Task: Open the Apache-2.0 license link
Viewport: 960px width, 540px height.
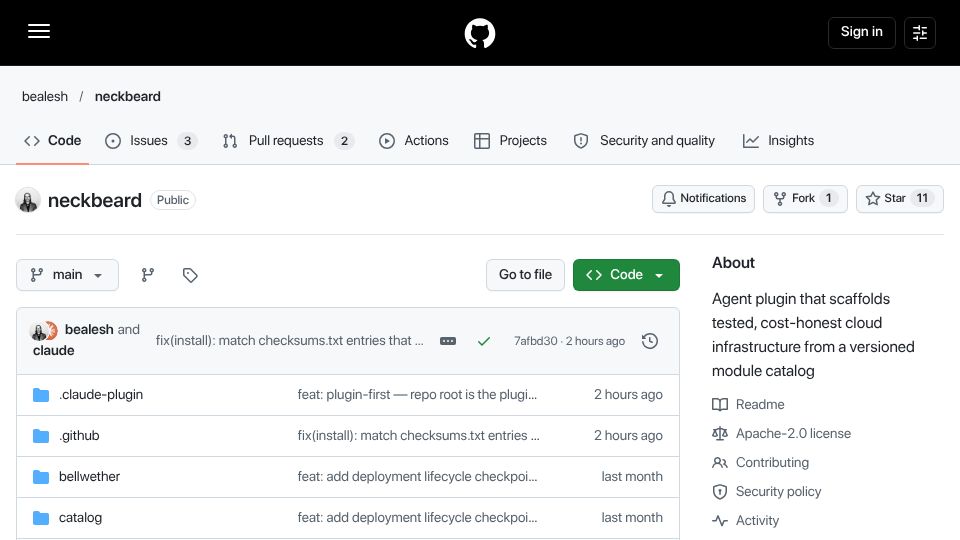Action: click(781, 433)
